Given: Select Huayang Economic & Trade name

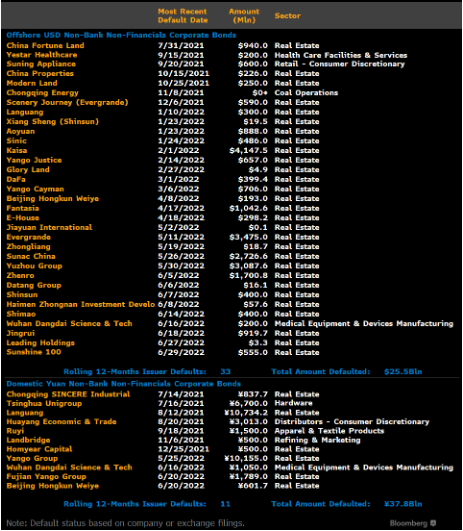Looking at the screenshot, I should (x=61, y=422).
